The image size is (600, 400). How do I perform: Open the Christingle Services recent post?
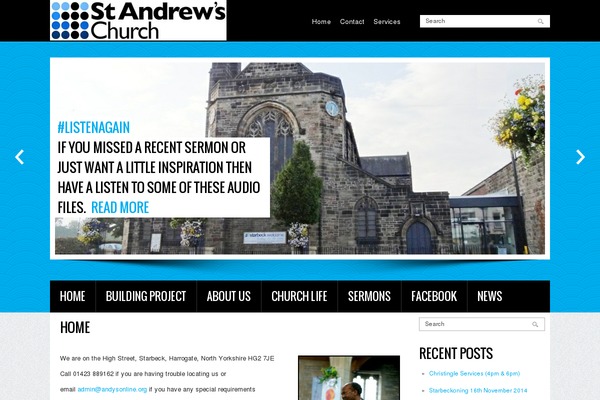474,373
